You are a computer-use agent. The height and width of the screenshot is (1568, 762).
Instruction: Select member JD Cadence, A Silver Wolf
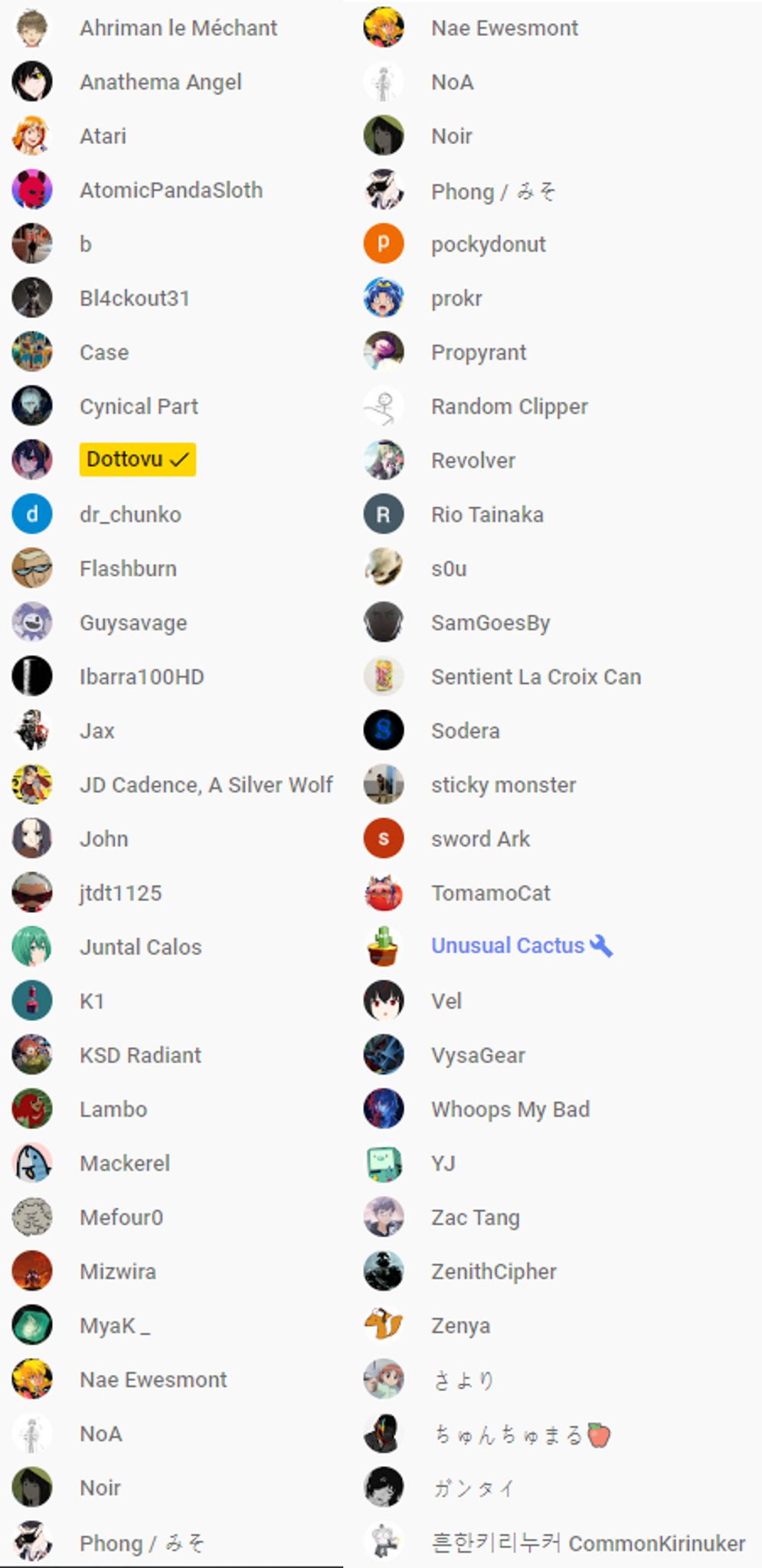point(206,785)
